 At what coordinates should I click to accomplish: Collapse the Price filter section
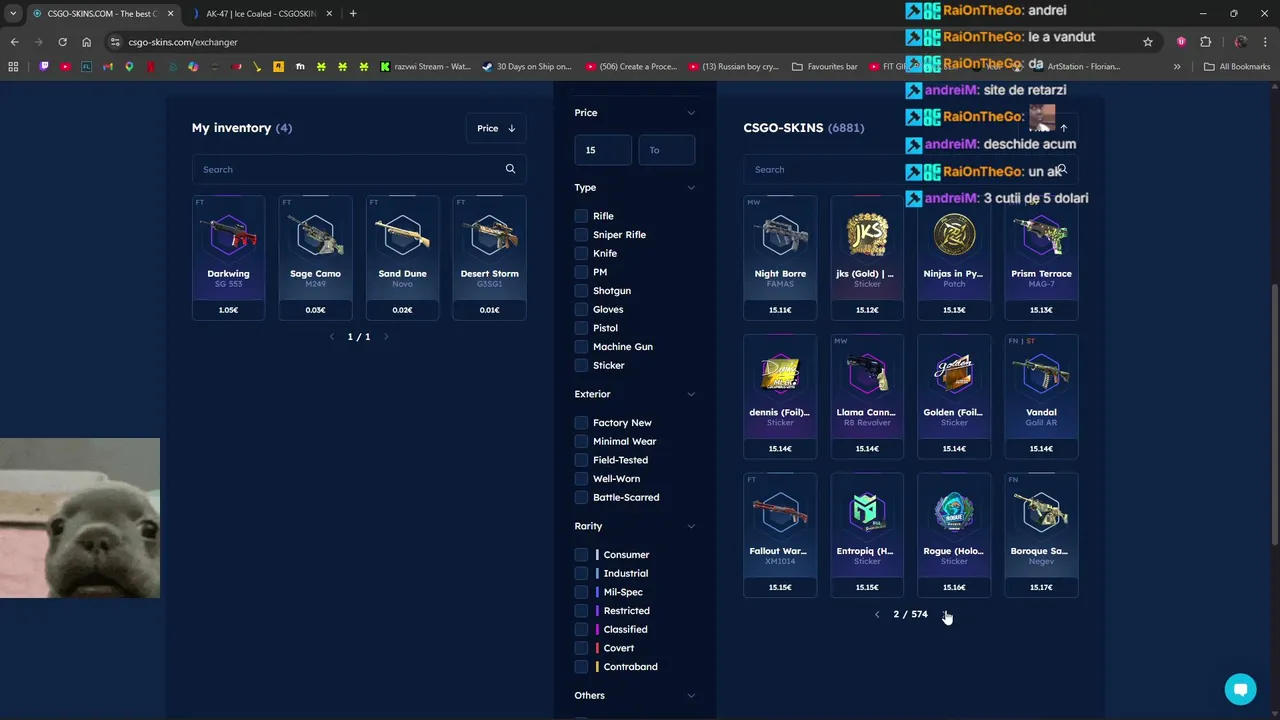click(x=690, y=113)
